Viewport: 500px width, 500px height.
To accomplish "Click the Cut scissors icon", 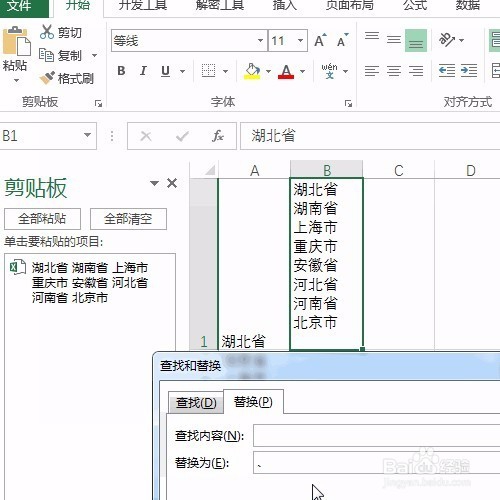I will point(47,32).
